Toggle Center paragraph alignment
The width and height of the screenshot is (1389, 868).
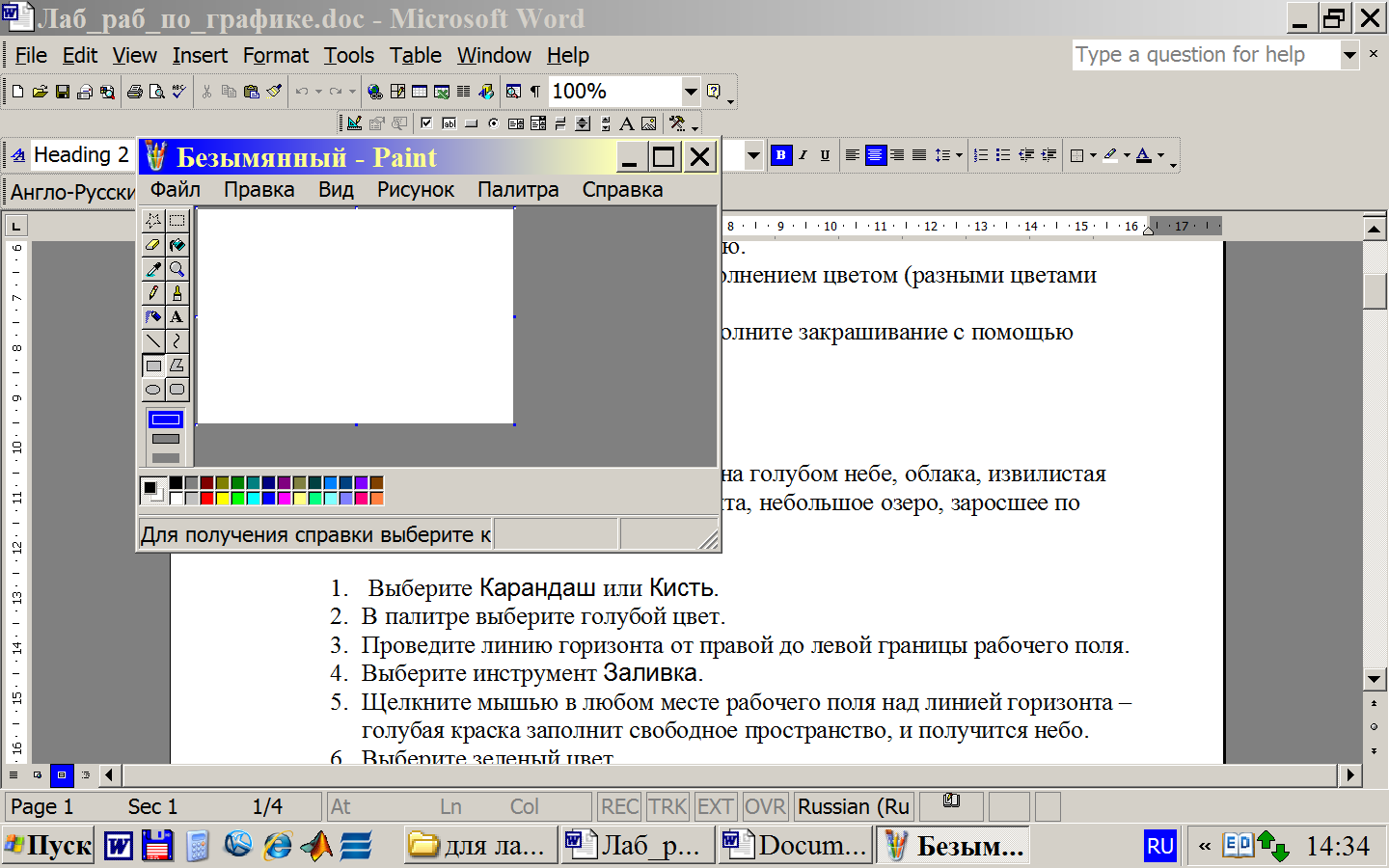tap(876, 155)
